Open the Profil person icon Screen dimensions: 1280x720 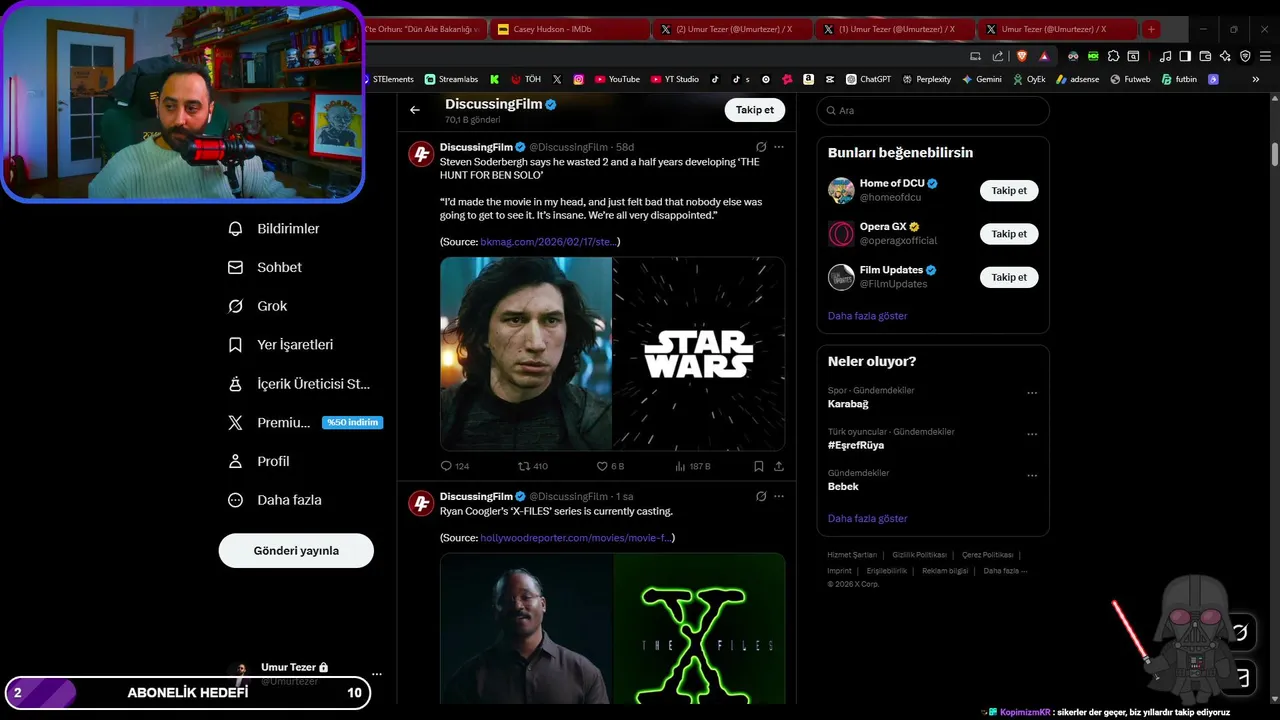coord(235,461)
